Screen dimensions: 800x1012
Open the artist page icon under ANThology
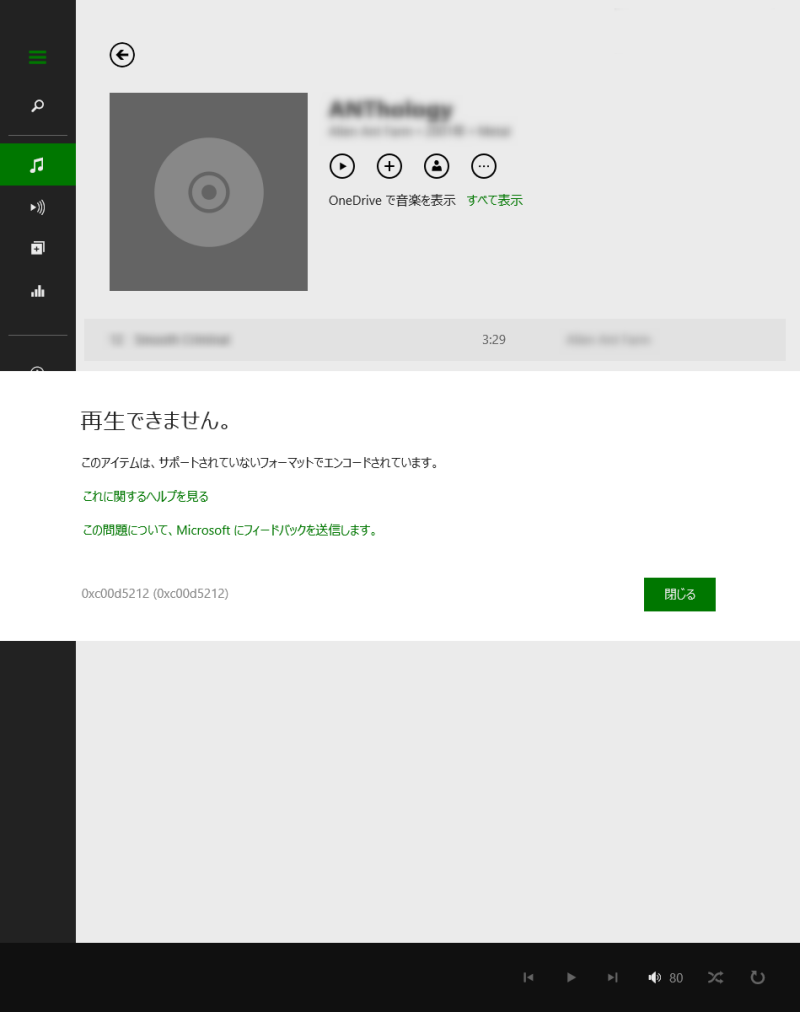436,166
